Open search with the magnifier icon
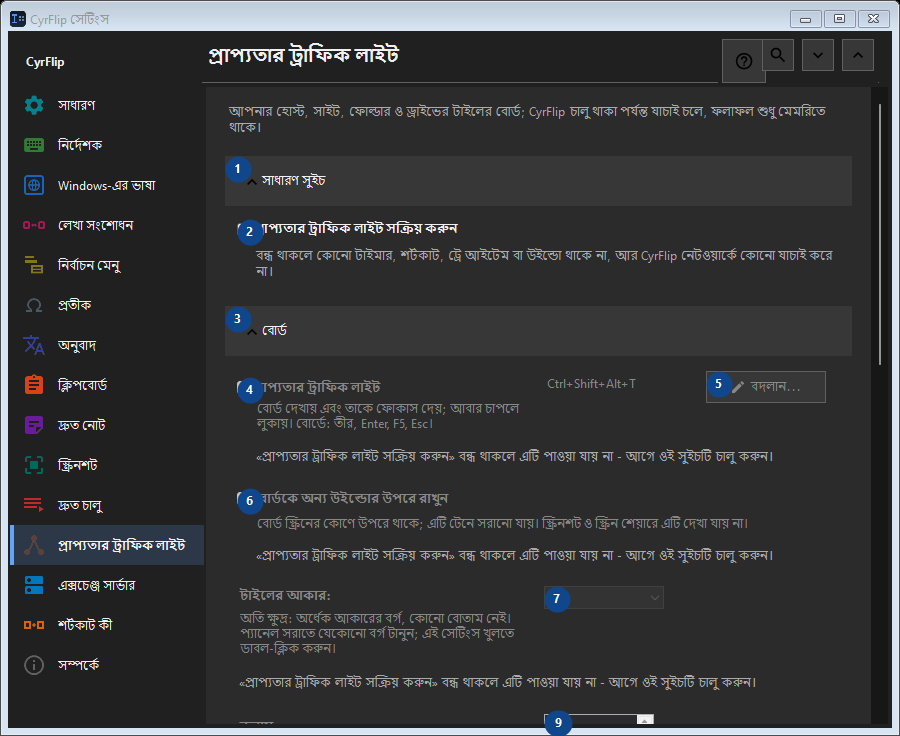This screenshot has width=900, height=736. coord(778,55)
